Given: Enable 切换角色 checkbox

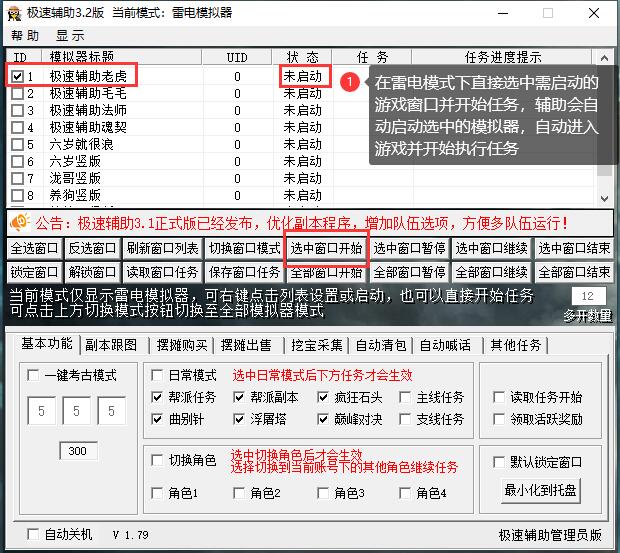Looking at the screenshot, I should (157, 460).
